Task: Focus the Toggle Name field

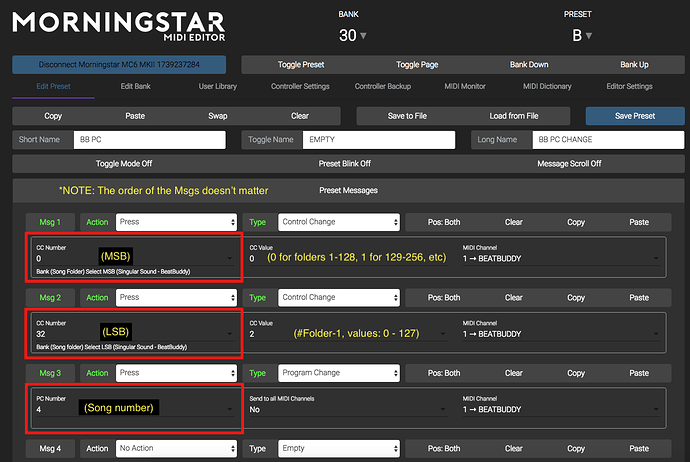Action: tap(379, 140)
